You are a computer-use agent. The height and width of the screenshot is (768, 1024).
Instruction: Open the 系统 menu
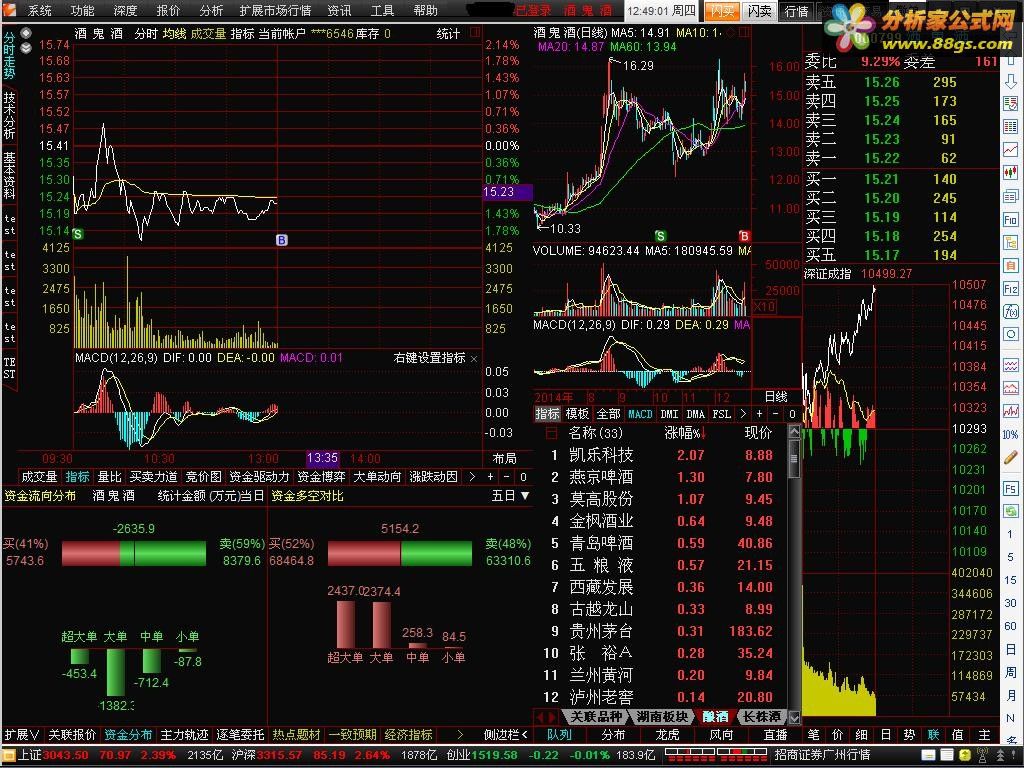[x=40, y=10]
